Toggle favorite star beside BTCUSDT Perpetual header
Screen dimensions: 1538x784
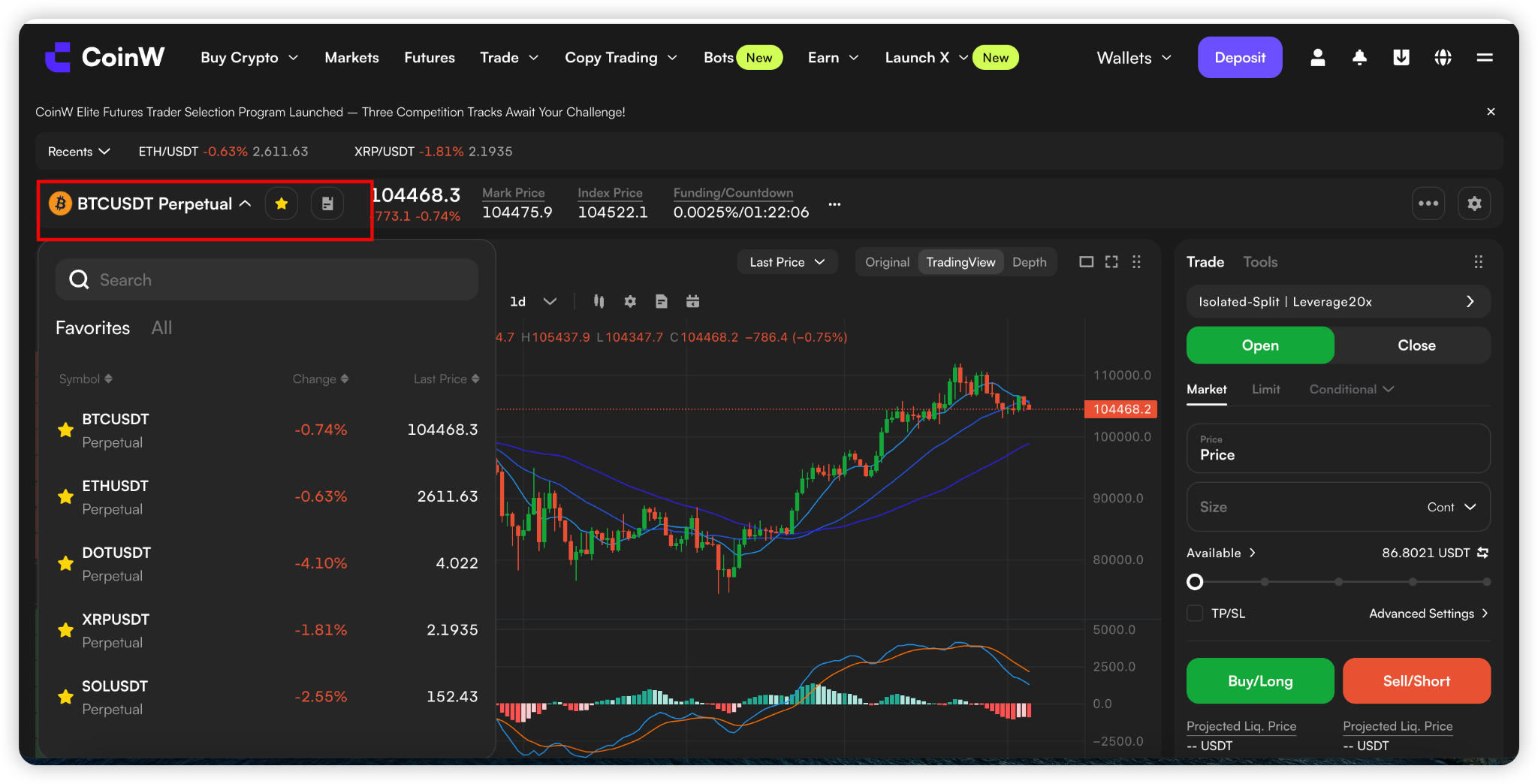click(x=282, y=204)
